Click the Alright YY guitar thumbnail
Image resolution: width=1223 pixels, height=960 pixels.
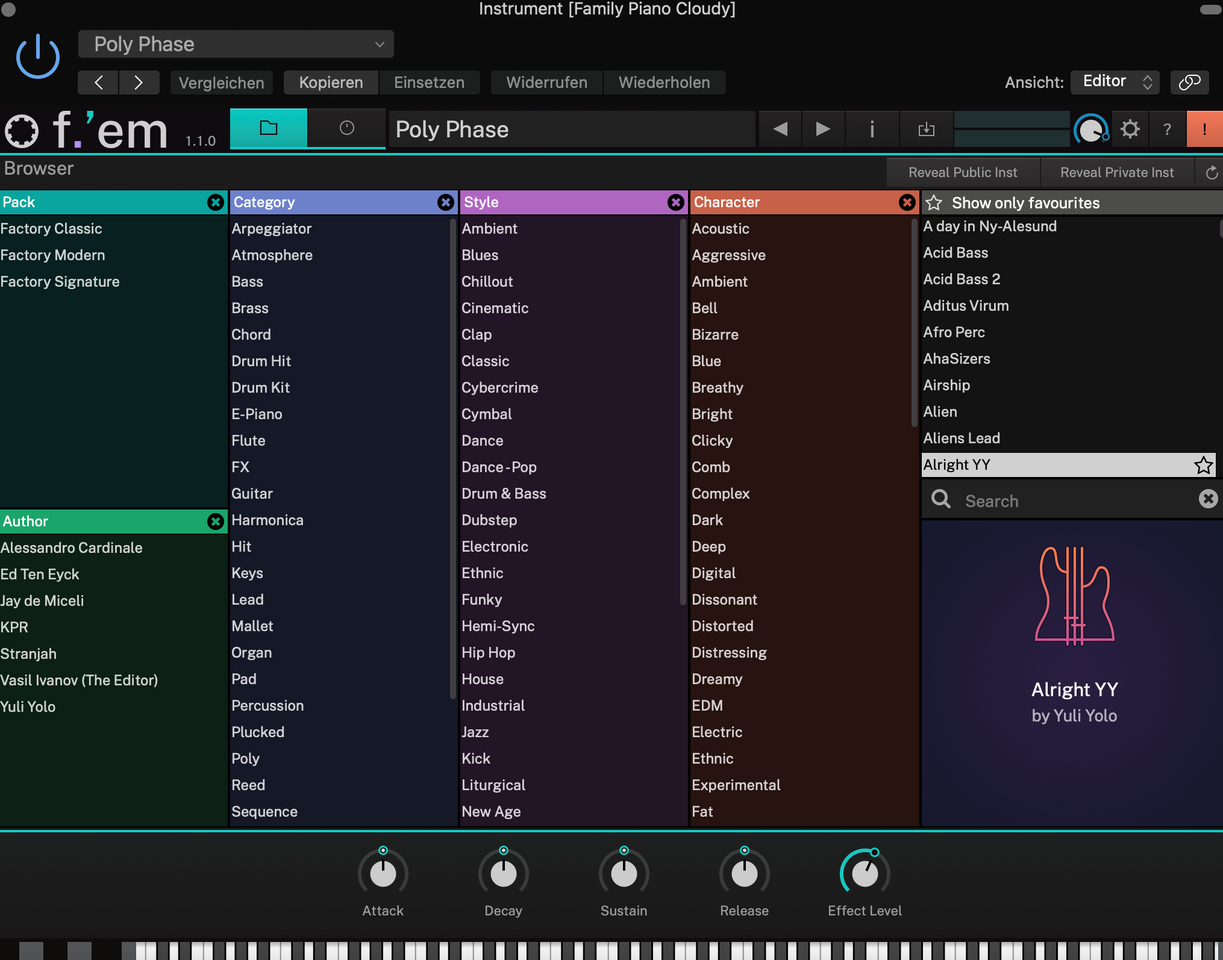pyautogui.click(x=1074, y=595)
